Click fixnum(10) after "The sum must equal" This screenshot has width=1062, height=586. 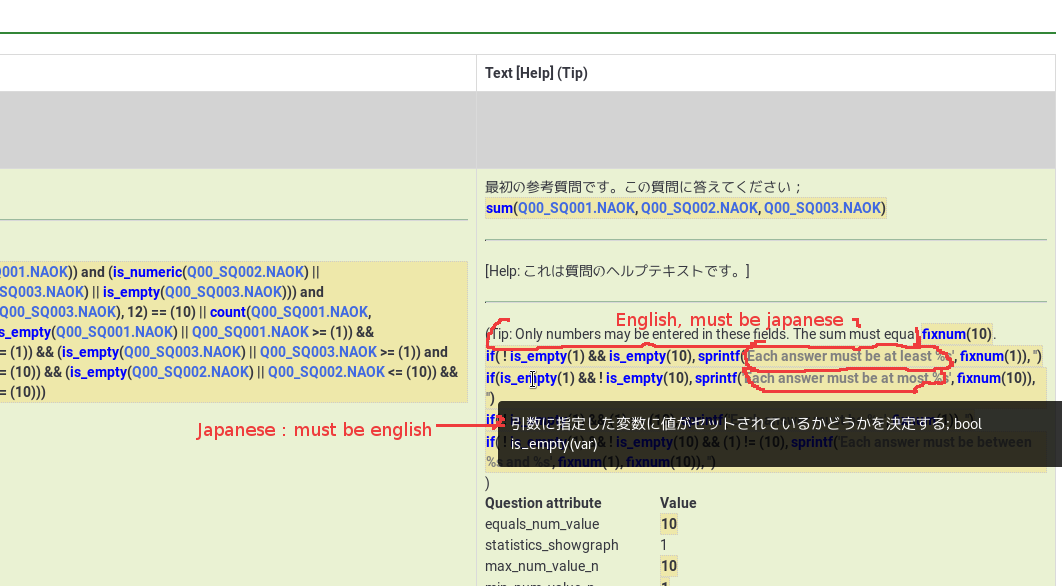(x=957, y=334)
